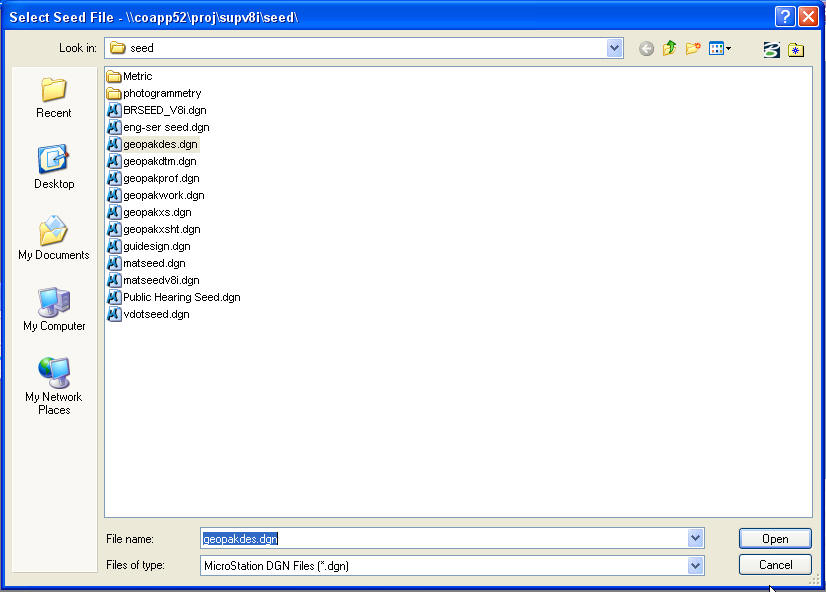
Task: Go to Desktop in the places bar
Action: pyautogui.click(x=53, y=168)
